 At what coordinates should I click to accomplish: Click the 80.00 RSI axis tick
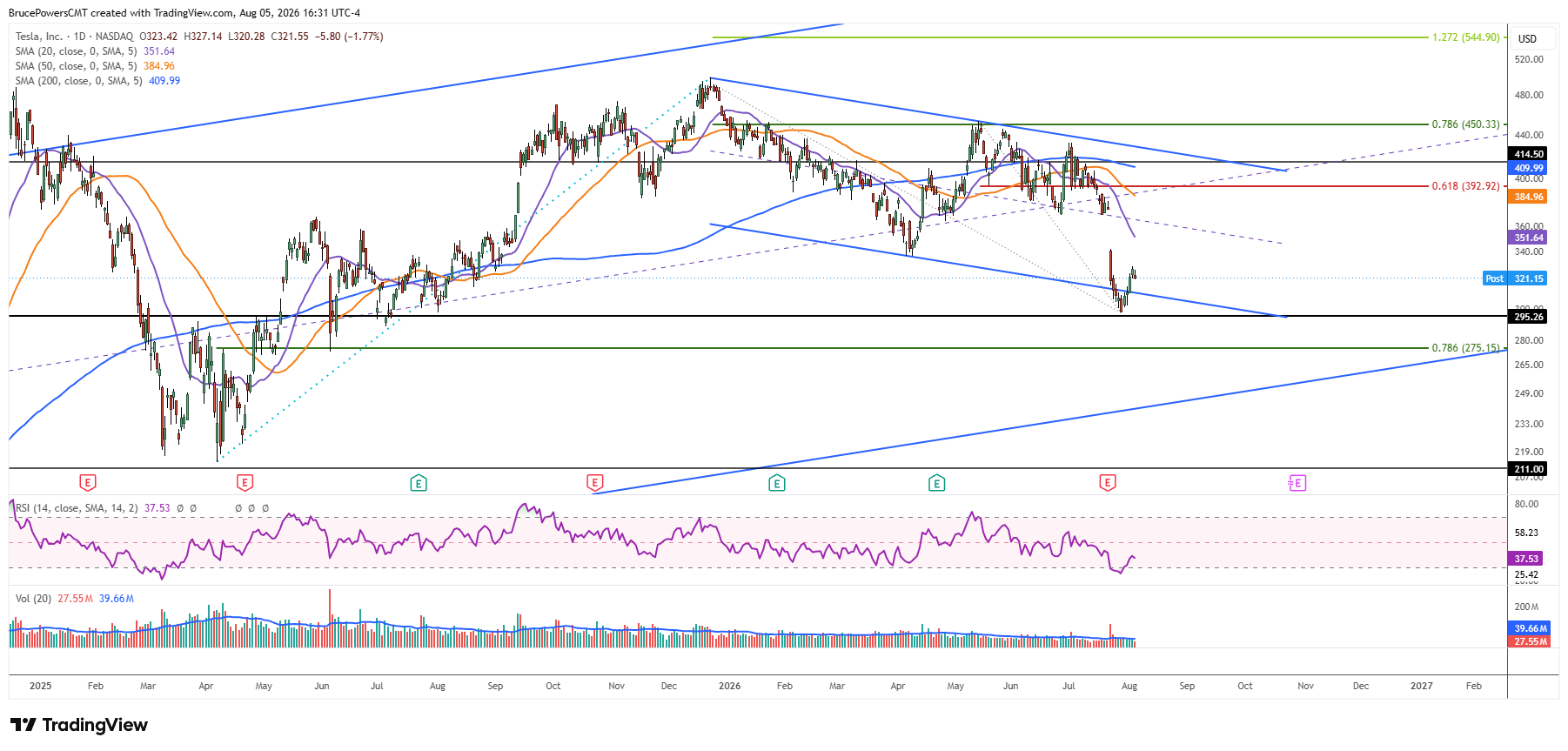point(1526,504)
